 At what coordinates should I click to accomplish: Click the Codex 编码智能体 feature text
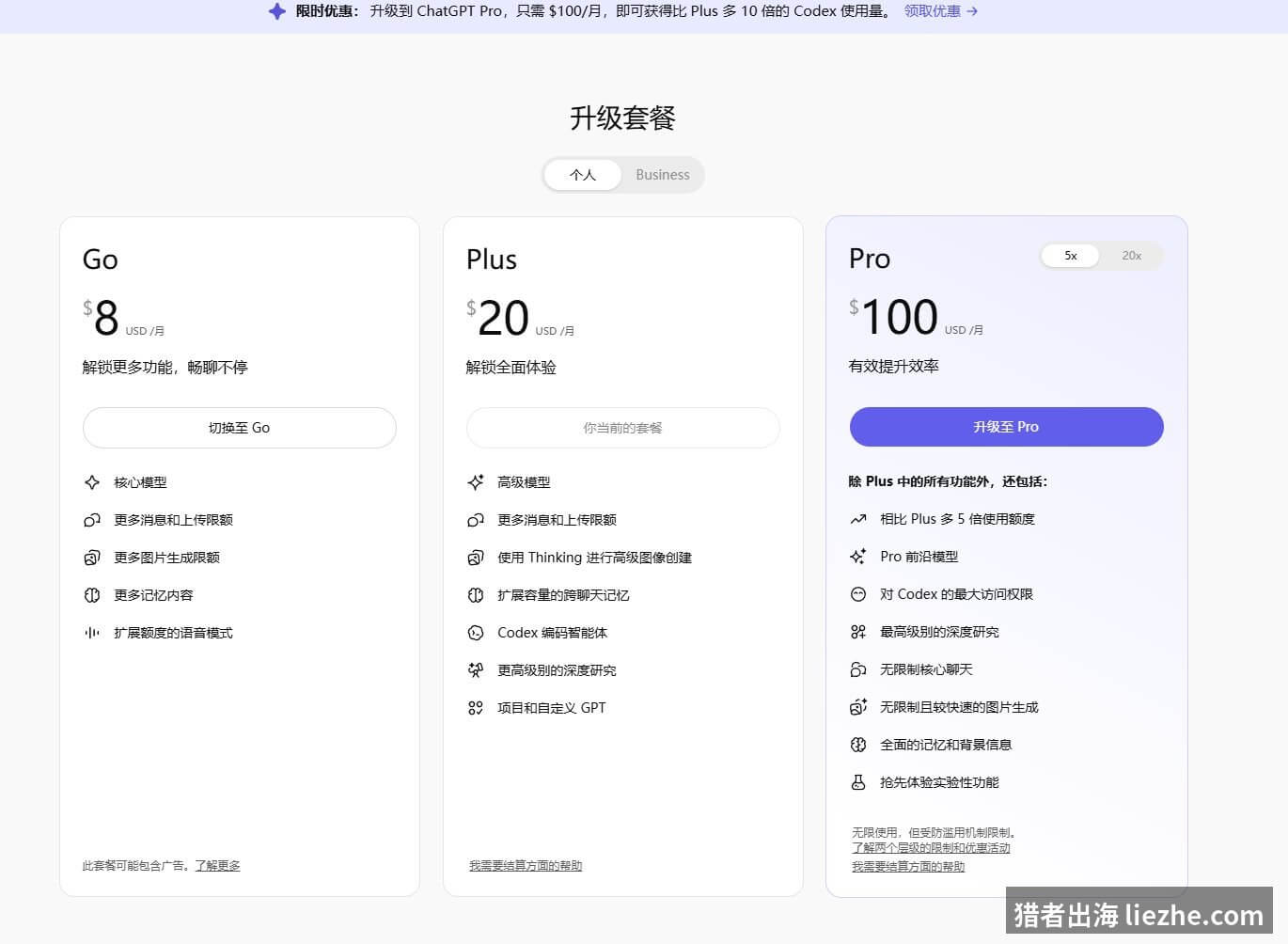553,633
